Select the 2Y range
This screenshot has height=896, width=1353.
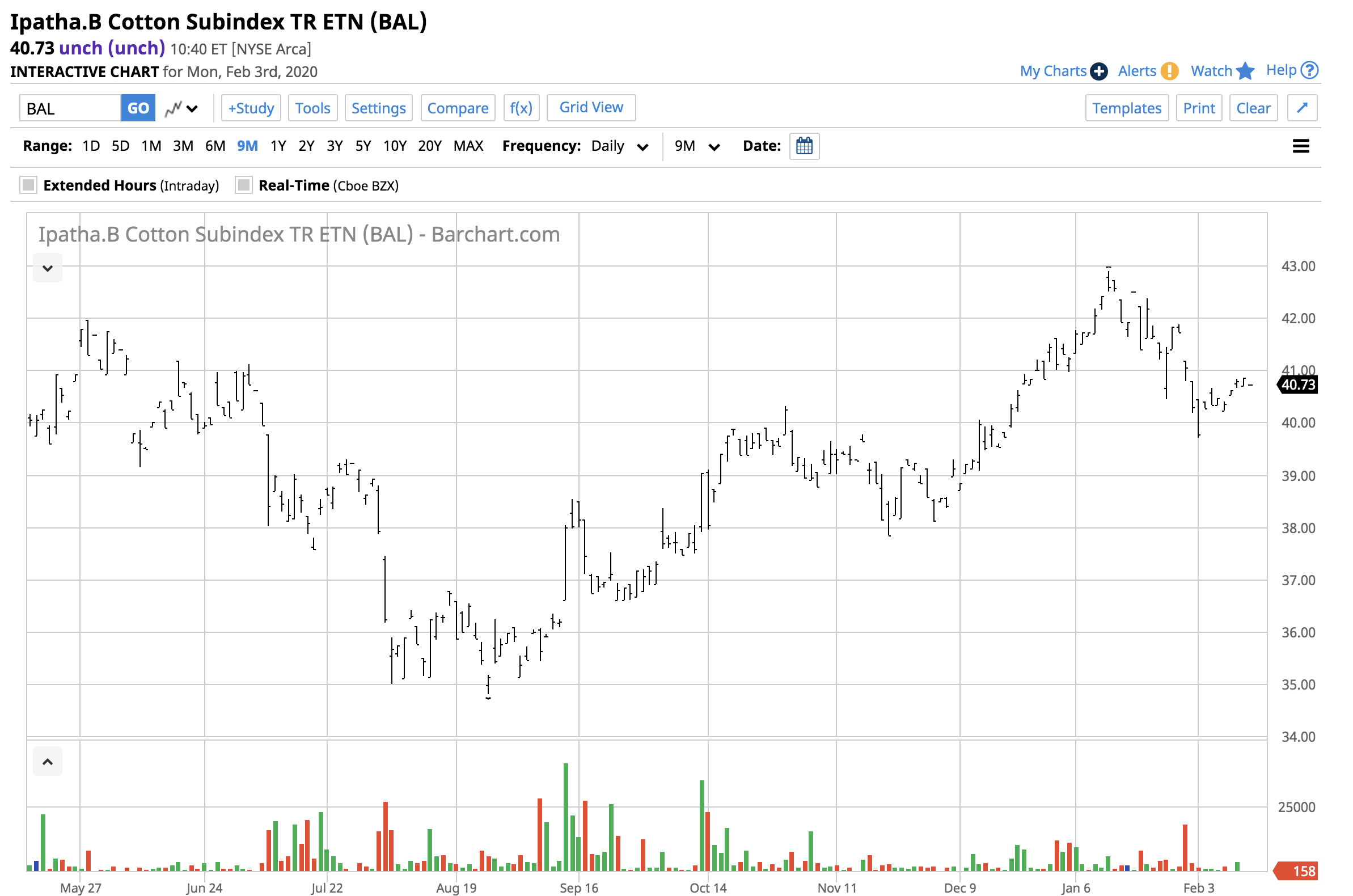pos(306,146)
